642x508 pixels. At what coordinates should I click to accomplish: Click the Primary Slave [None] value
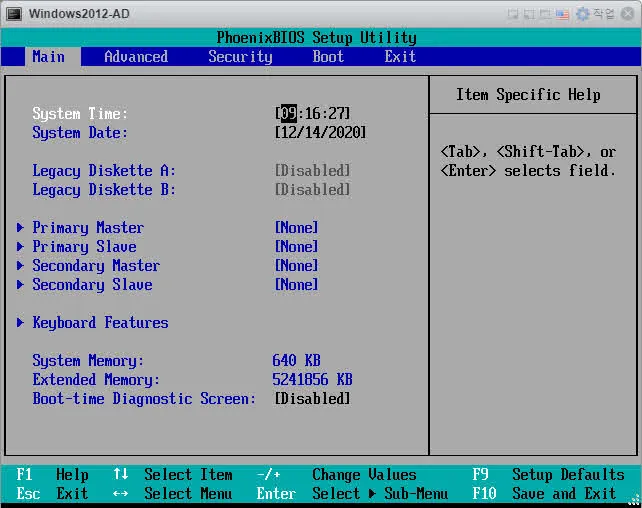[x=296, y=246]
